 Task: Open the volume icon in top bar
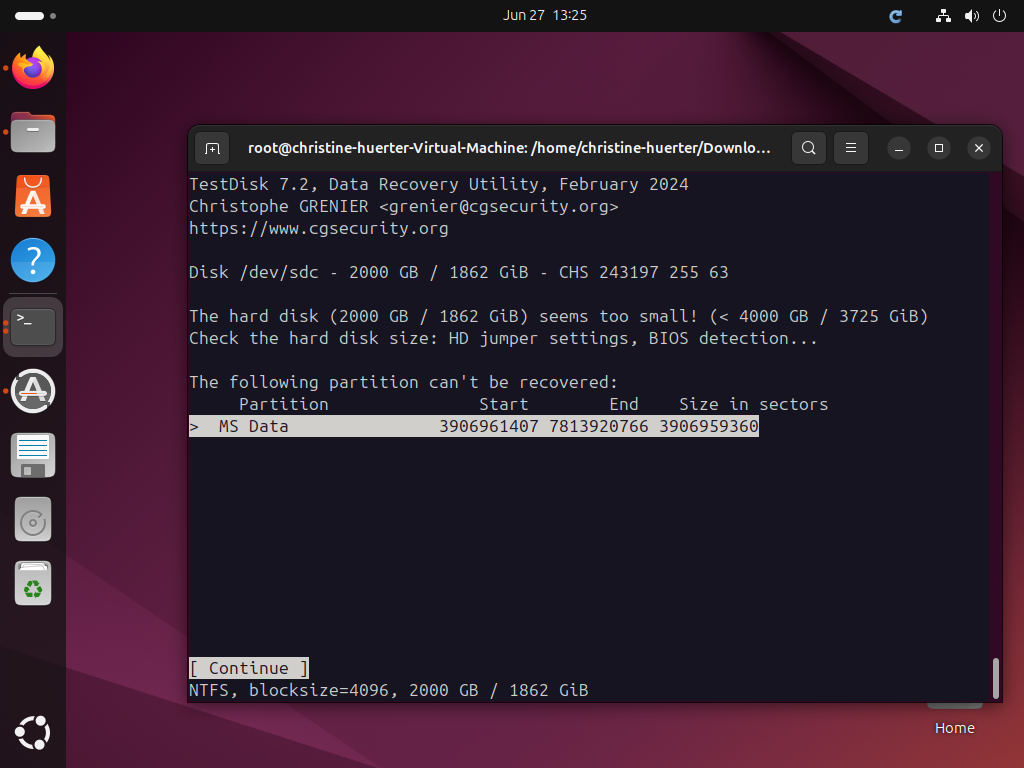[x=972, y=16]
